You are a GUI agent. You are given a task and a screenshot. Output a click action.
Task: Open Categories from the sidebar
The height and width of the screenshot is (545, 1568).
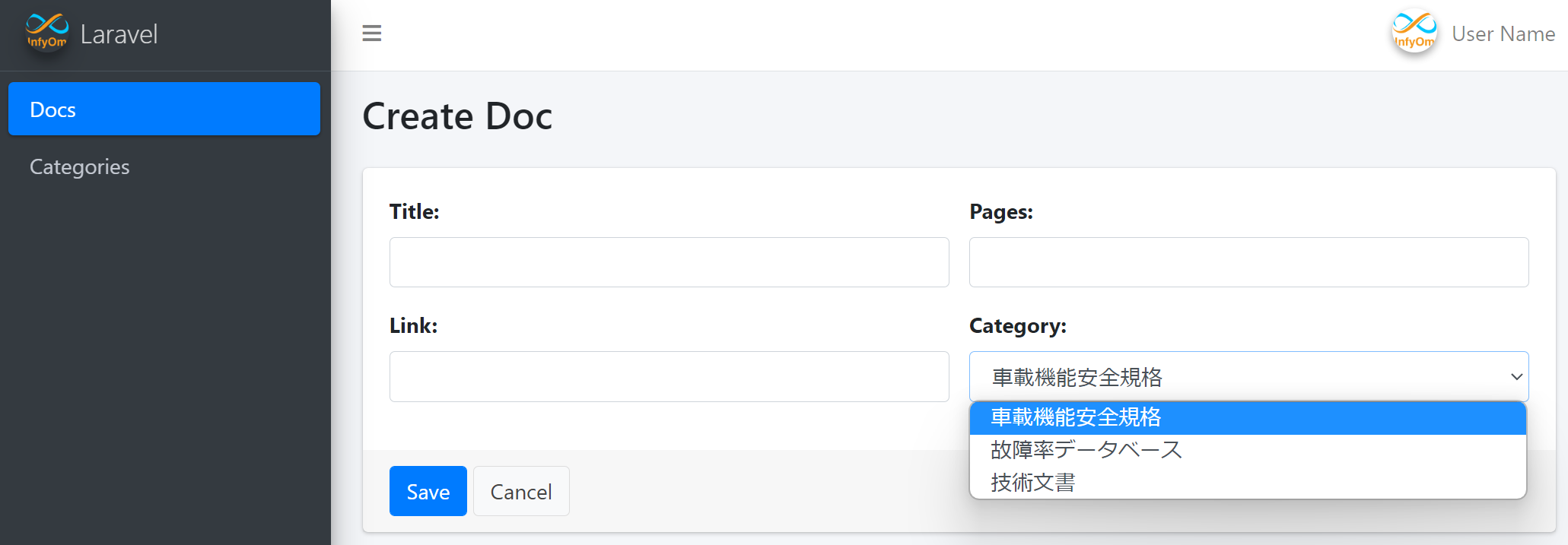80,166
